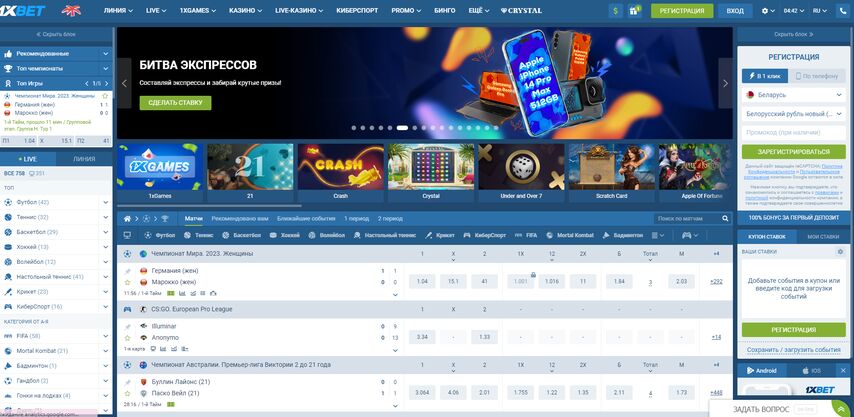Open the Беларусь country dropdown

[794, 95]
